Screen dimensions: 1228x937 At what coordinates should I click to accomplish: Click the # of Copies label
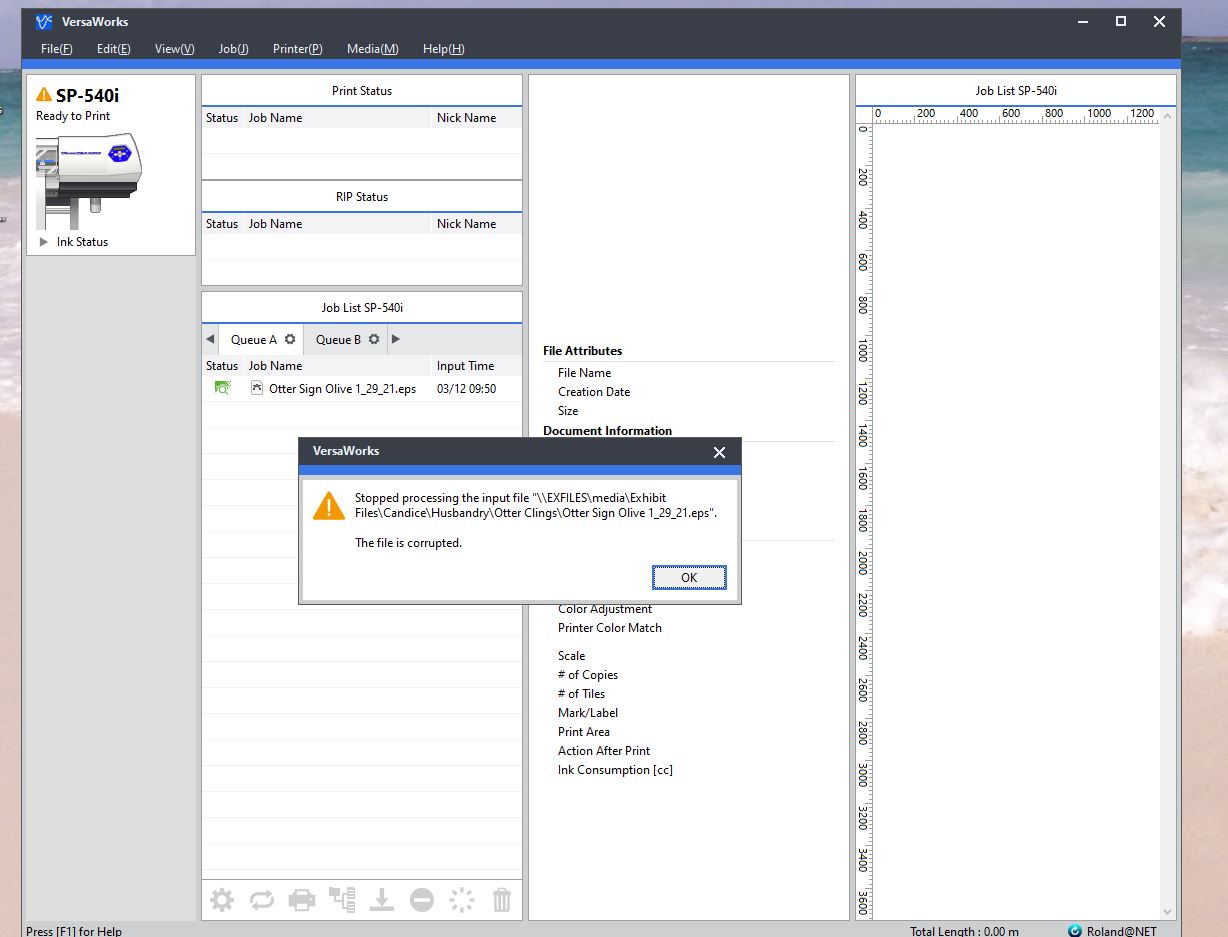[588, 675]
